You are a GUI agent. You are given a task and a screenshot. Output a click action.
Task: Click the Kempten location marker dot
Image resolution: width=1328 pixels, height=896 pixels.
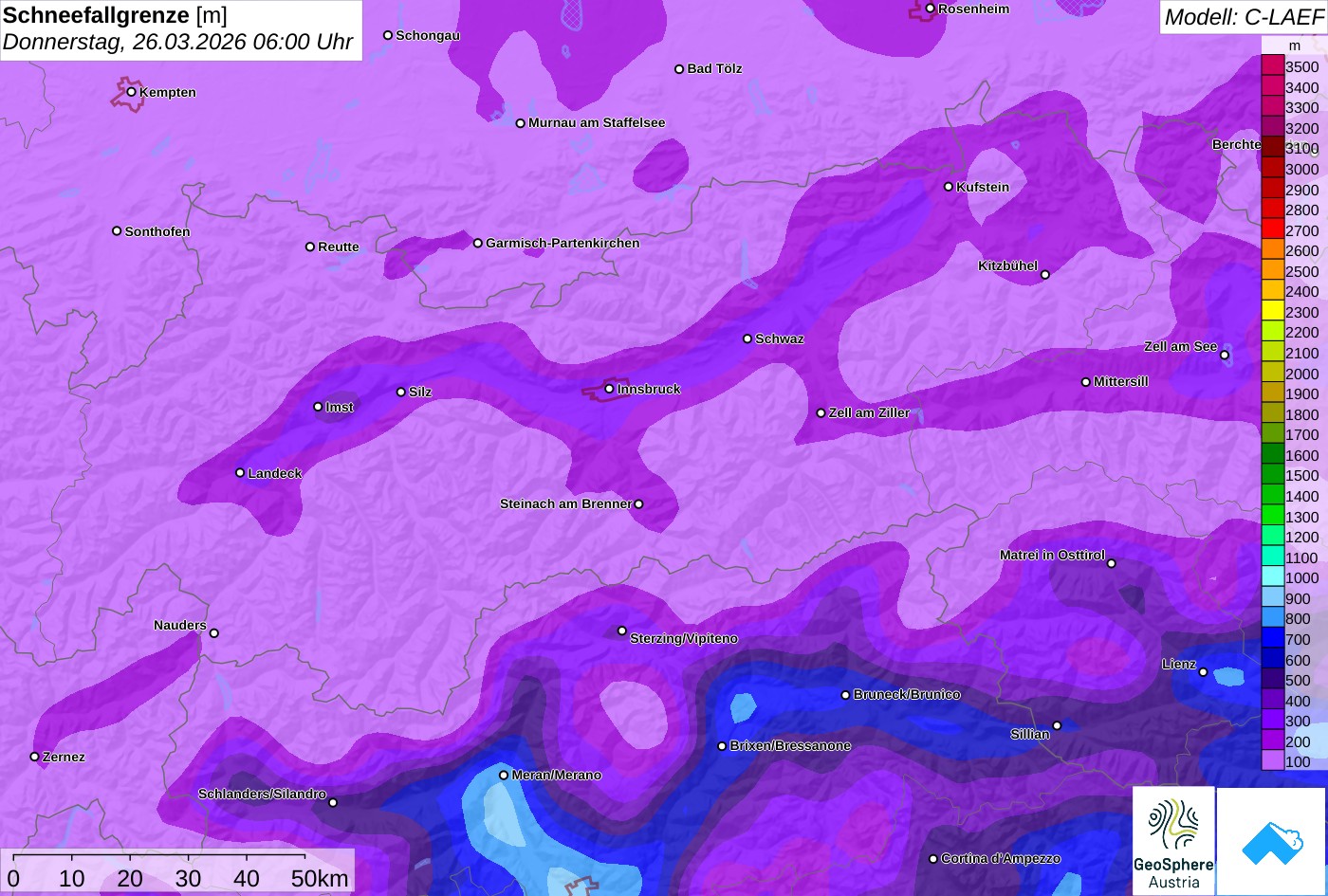(x=132, y=92)
